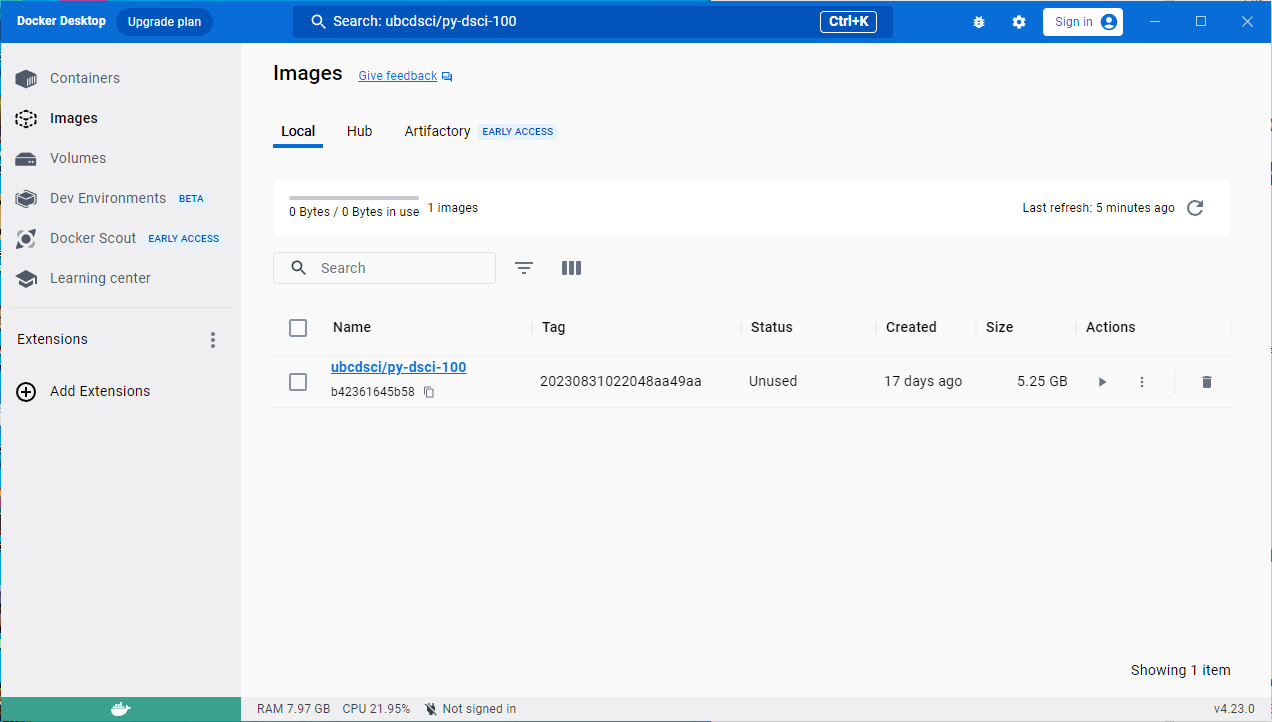Open the manage columns icon

(571, 268)
